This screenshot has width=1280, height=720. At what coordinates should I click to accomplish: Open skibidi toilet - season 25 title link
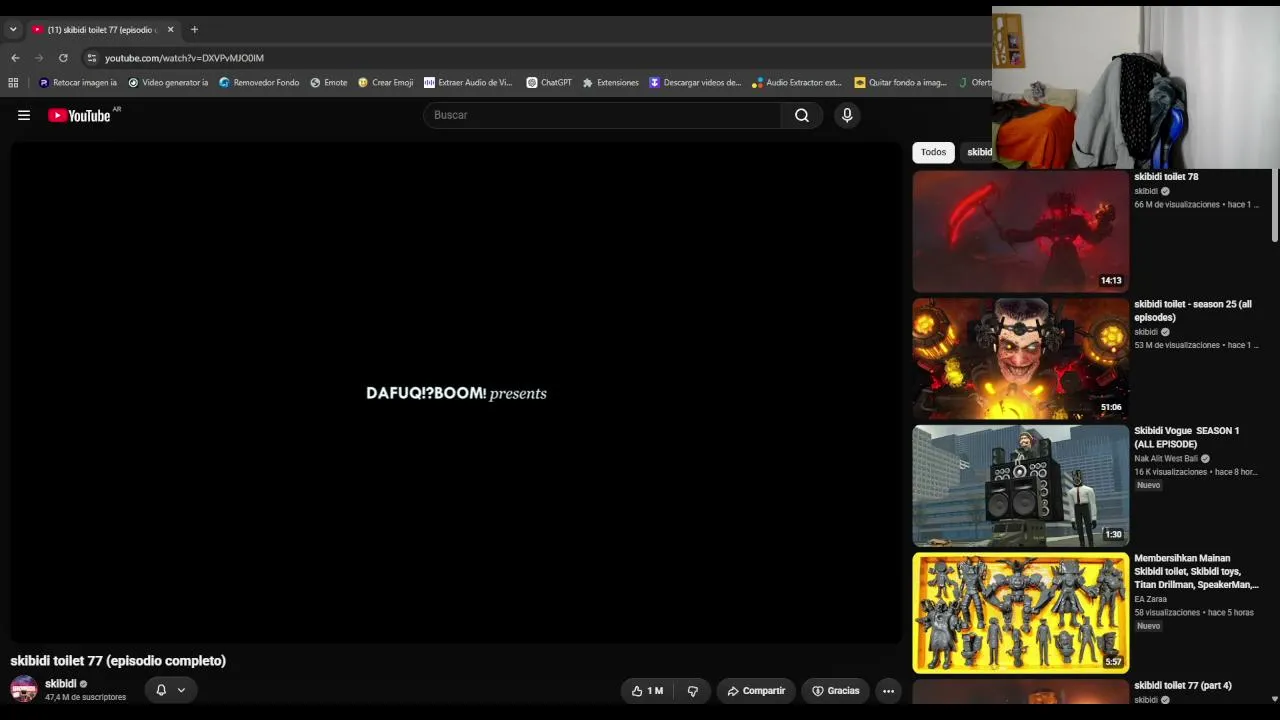tap(1193, 311)
